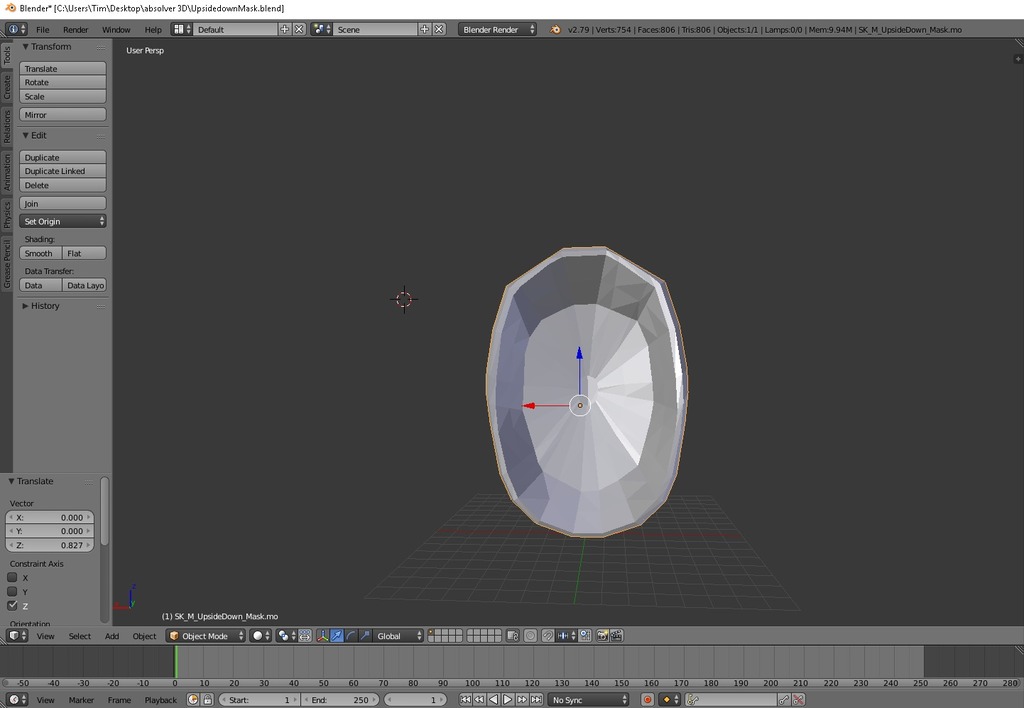1024x708 pixels.
Task: Open the Select menu in 3D view header
Action: [x=80, y=636]
